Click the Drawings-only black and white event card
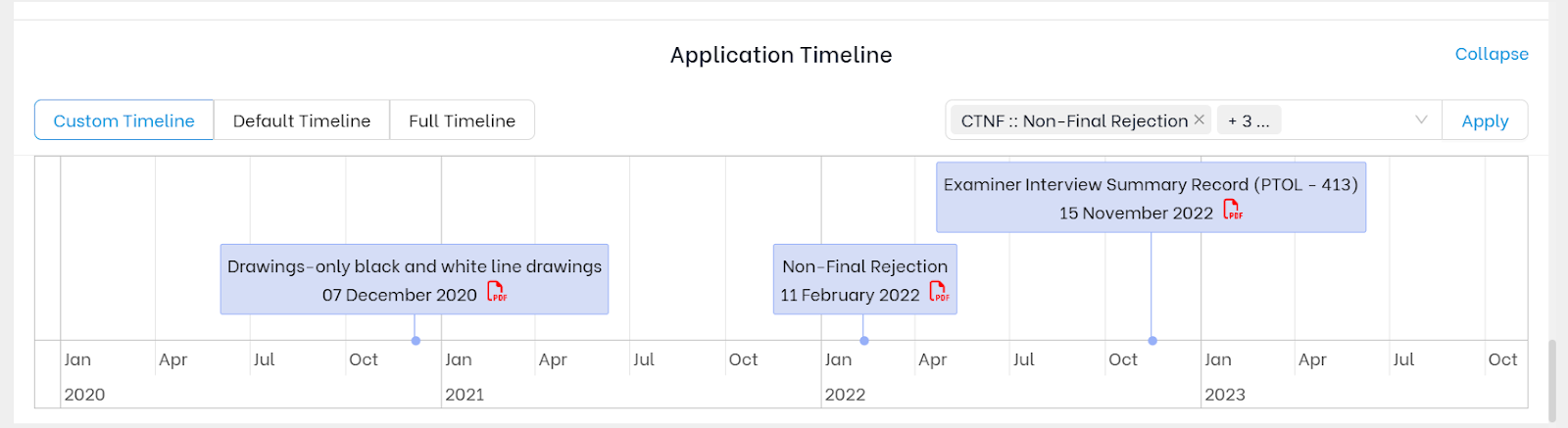 [415, 279]
